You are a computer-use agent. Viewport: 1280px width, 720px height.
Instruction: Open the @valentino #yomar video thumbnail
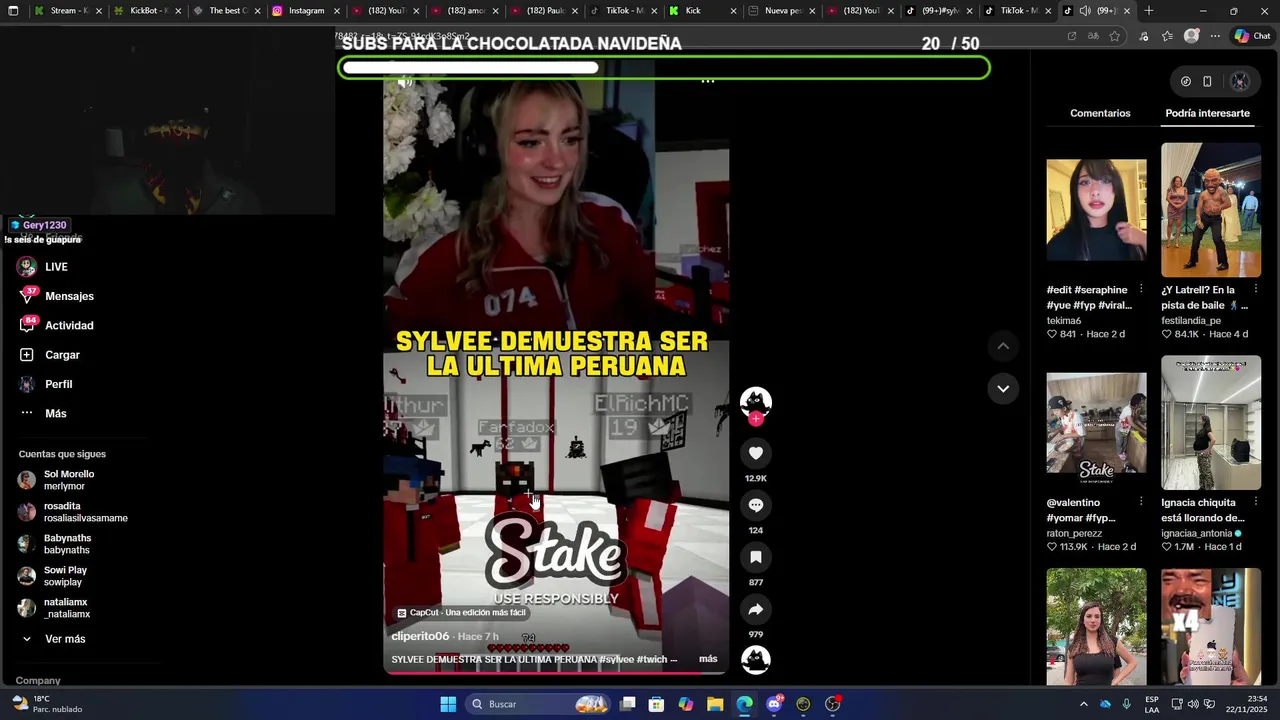(x=1097, y=423)
